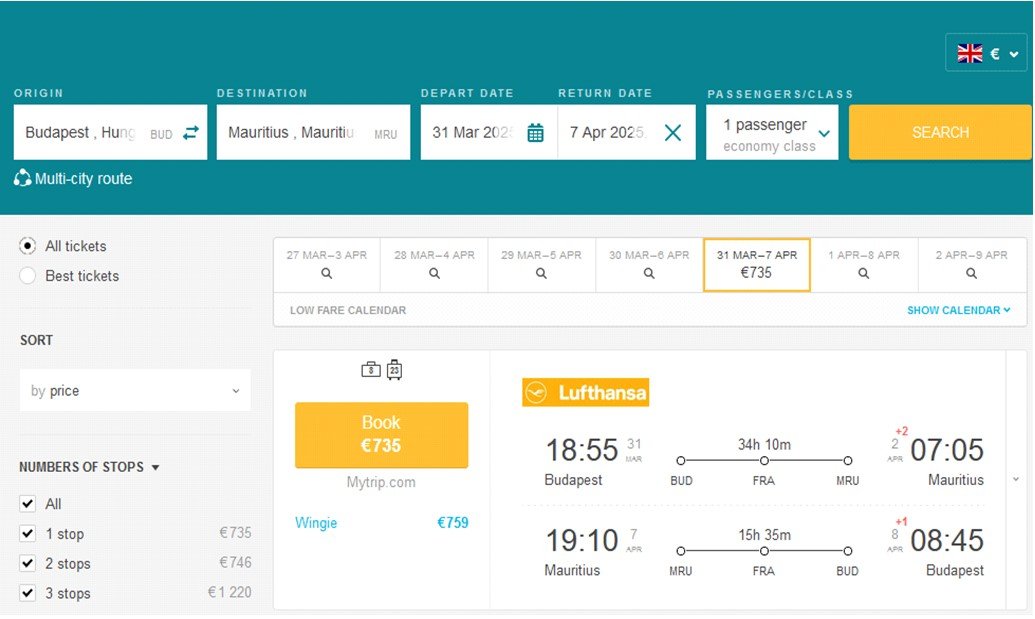
Task: Open passengers and class dropdown
Action: (x=772, y=133)
